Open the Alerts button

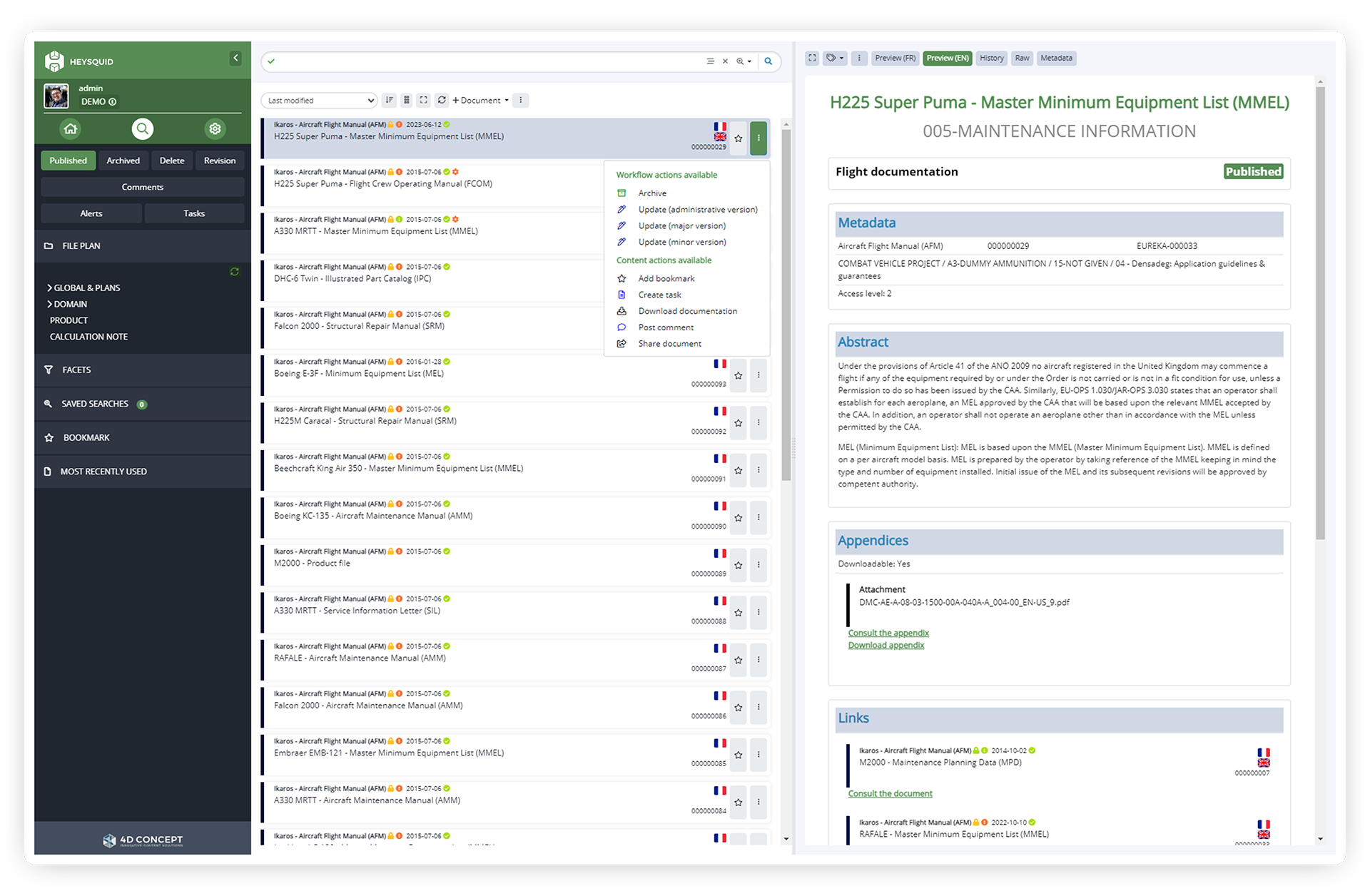(x=91, y=214)
